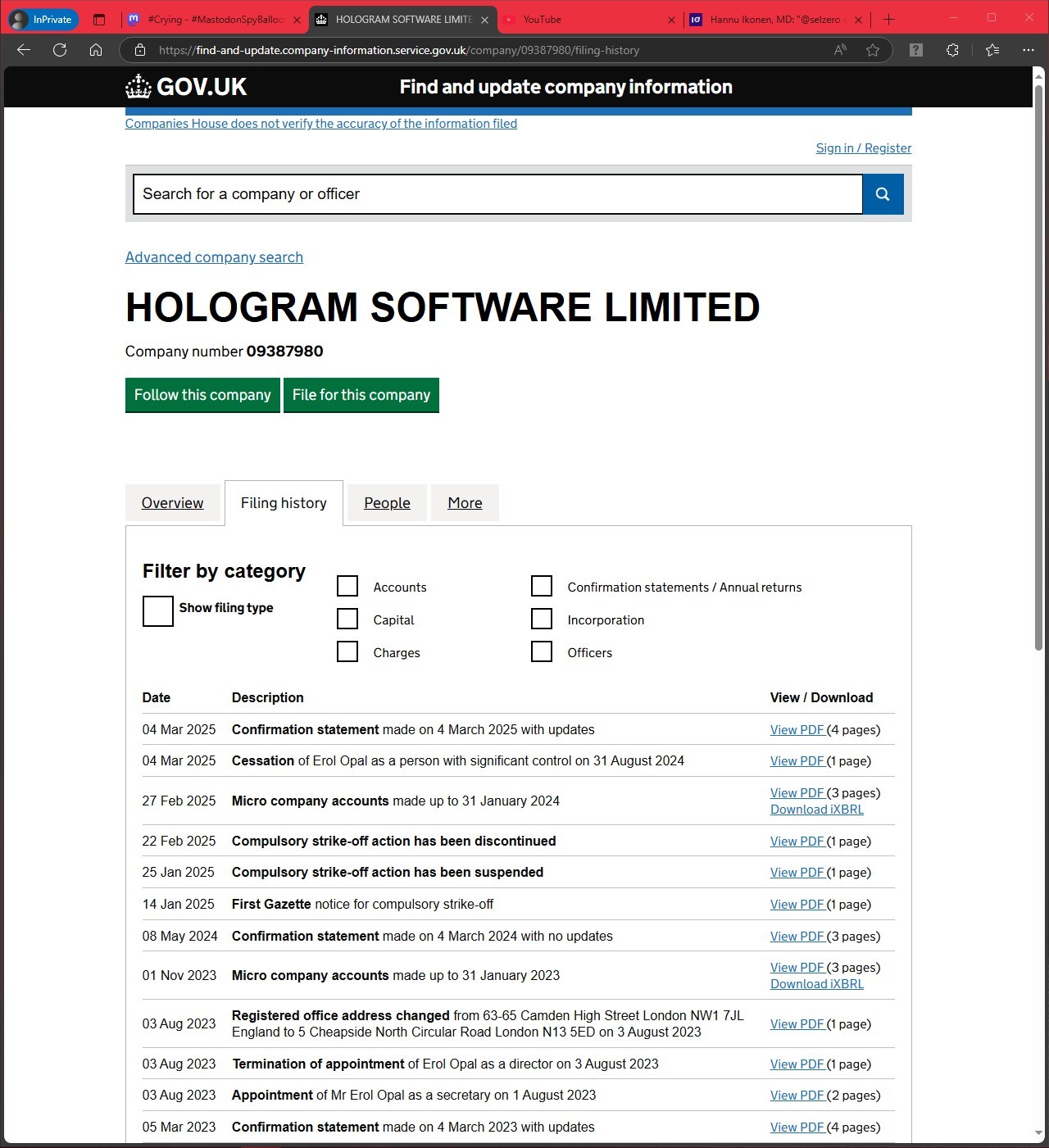1049x1148 pixels.
Task: Open the question mark toolbar icon
Action: (916, 50)
